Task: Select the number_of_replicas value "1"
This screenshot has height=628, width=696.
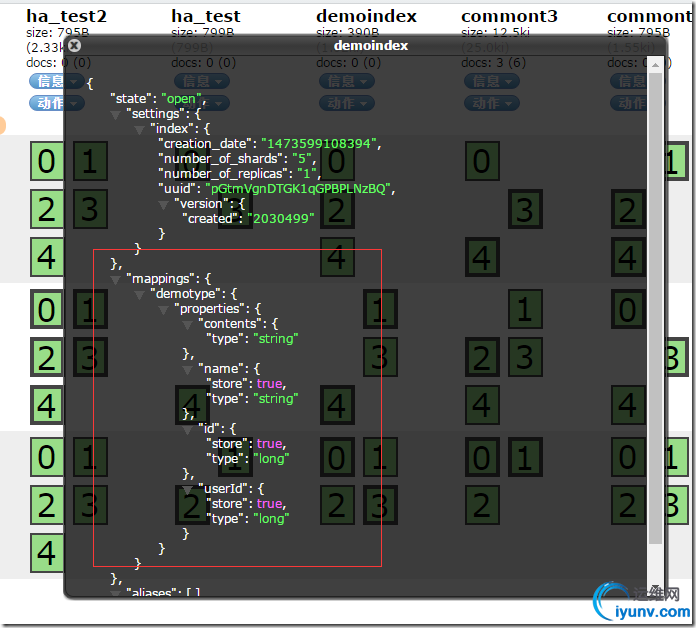Action: pos(307,174)
